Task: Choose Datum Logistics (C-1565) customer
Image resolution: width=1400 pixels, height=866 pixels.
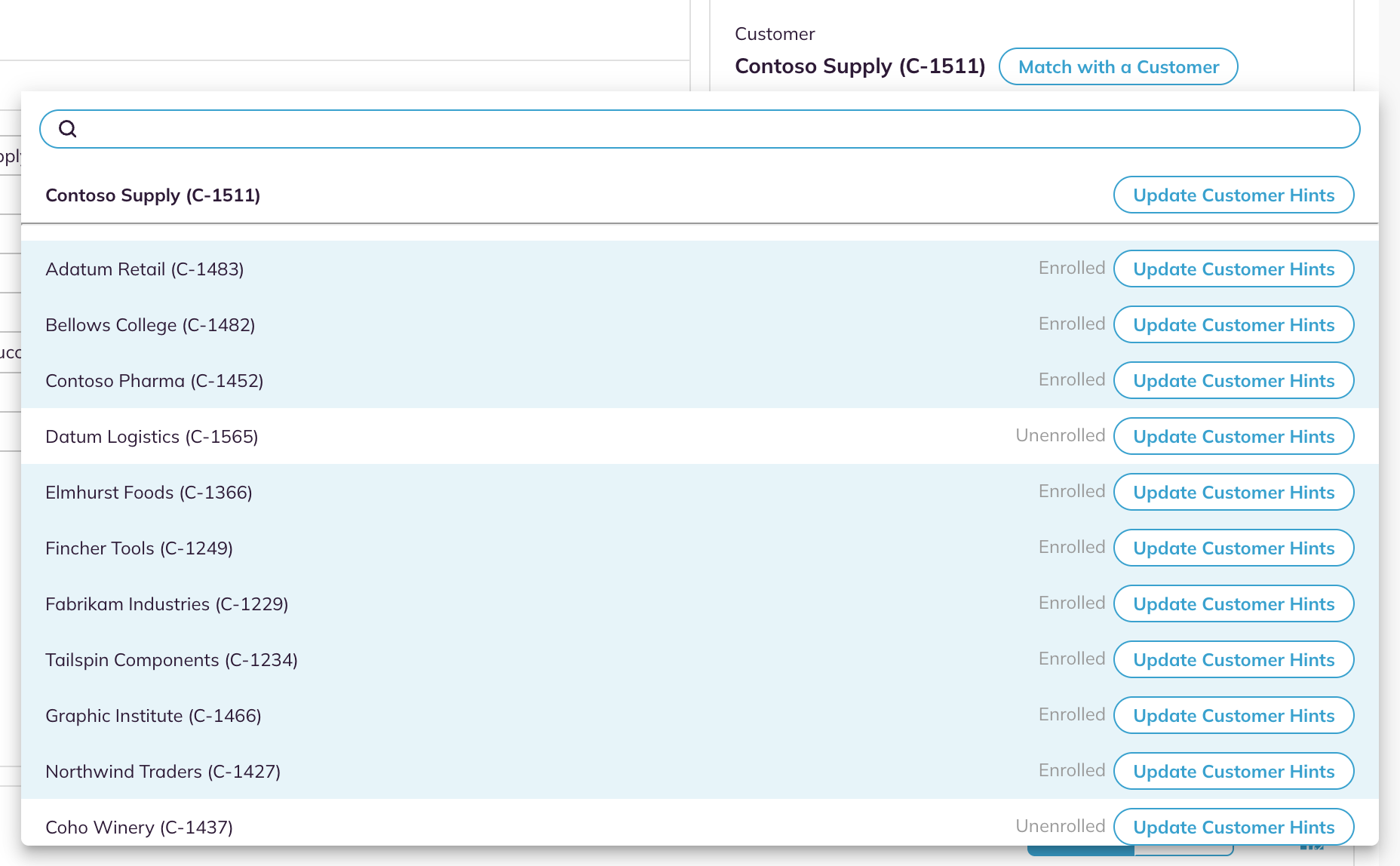Action: point(699,436)
